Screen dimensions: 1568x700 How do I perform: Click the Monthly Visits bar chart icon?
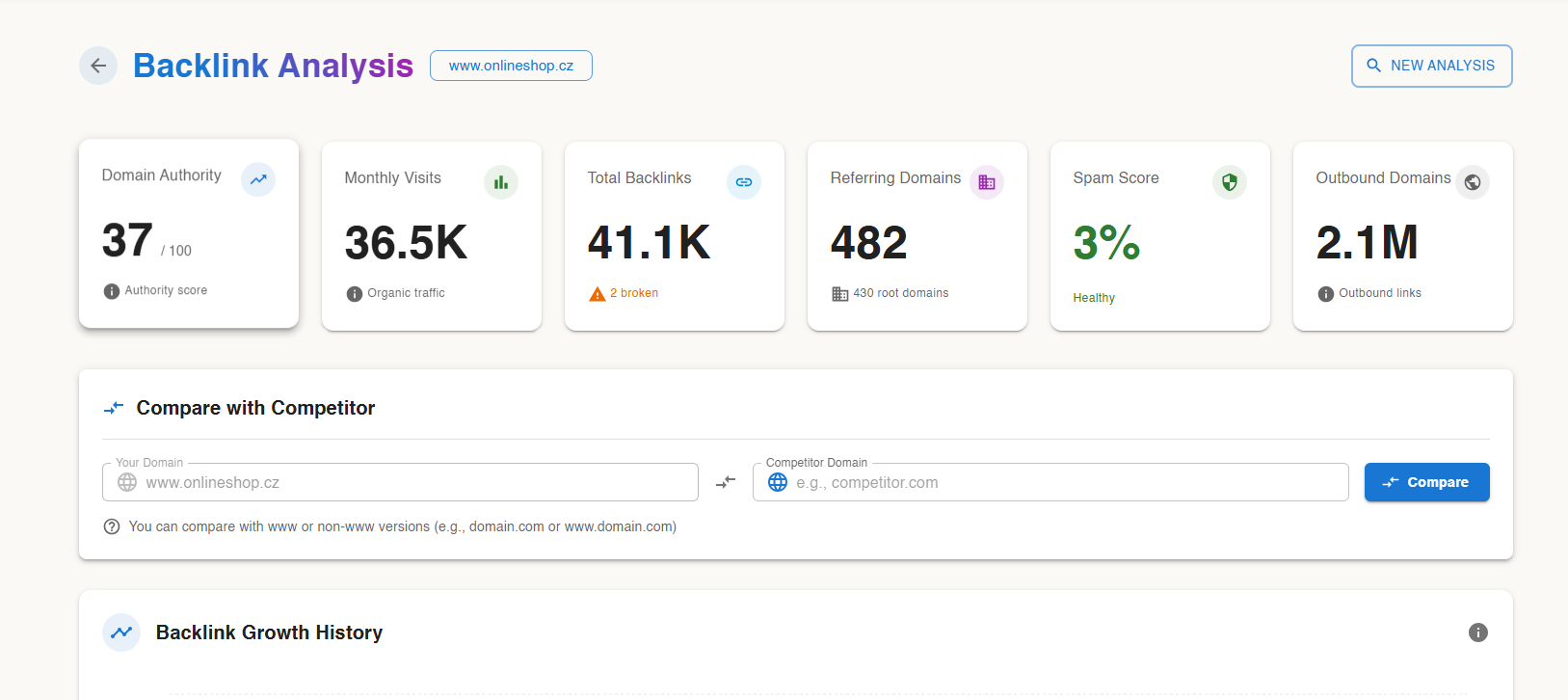501,182
